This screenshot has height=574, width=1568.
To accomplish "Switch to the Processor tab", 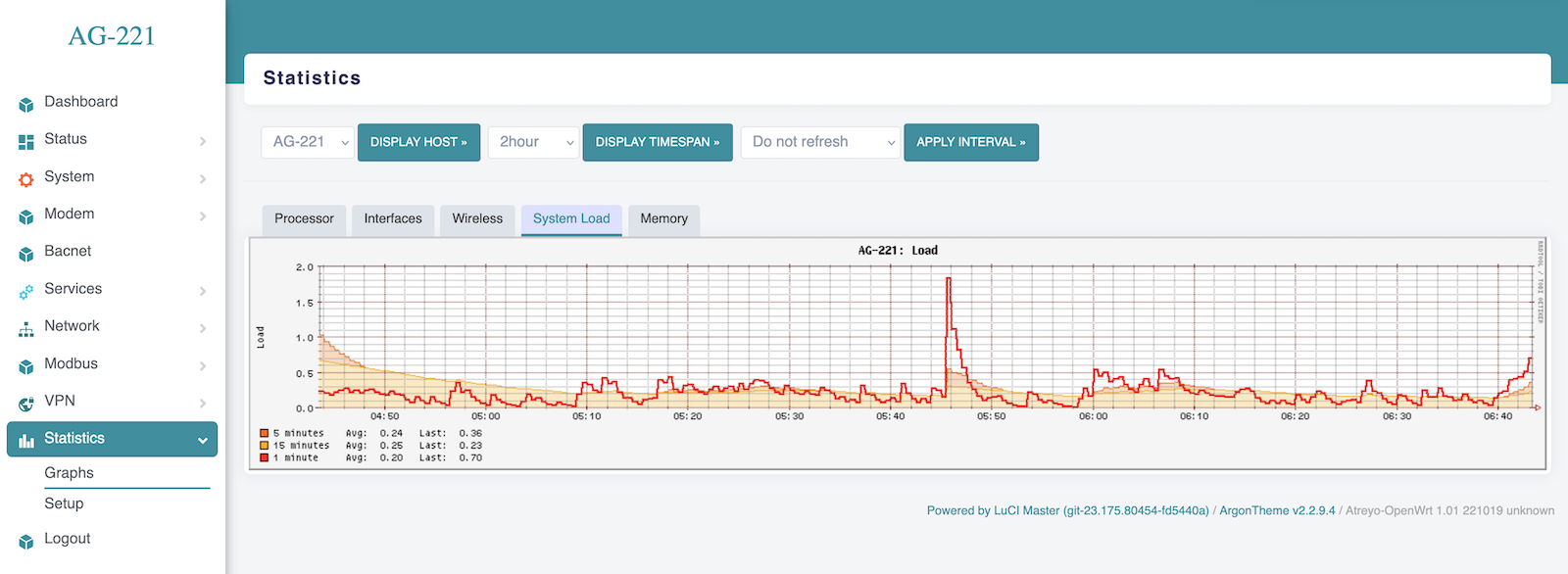I will (304, 218).
